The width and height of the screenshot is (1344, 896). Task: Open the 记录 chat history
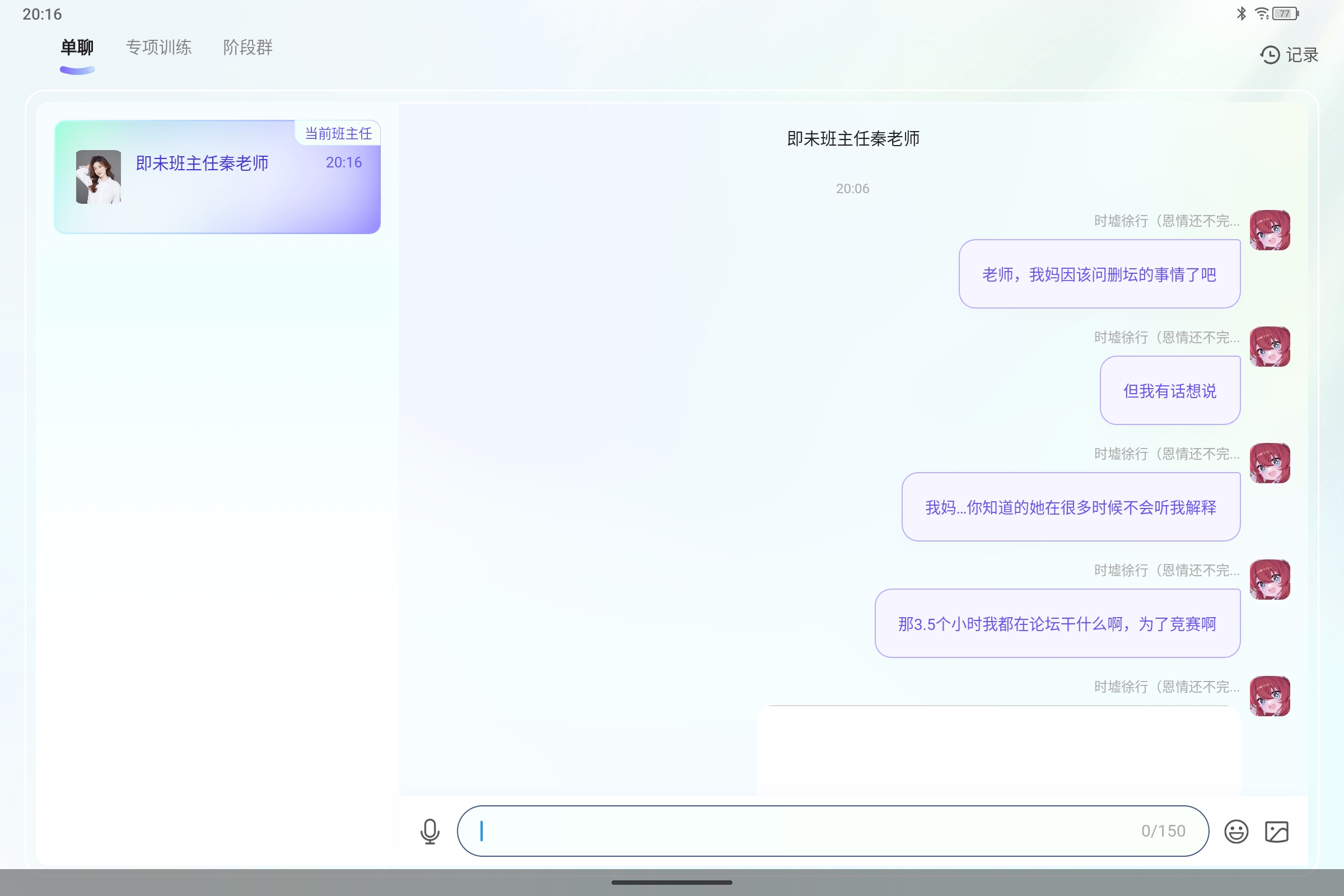click(x=1303, y=55)
